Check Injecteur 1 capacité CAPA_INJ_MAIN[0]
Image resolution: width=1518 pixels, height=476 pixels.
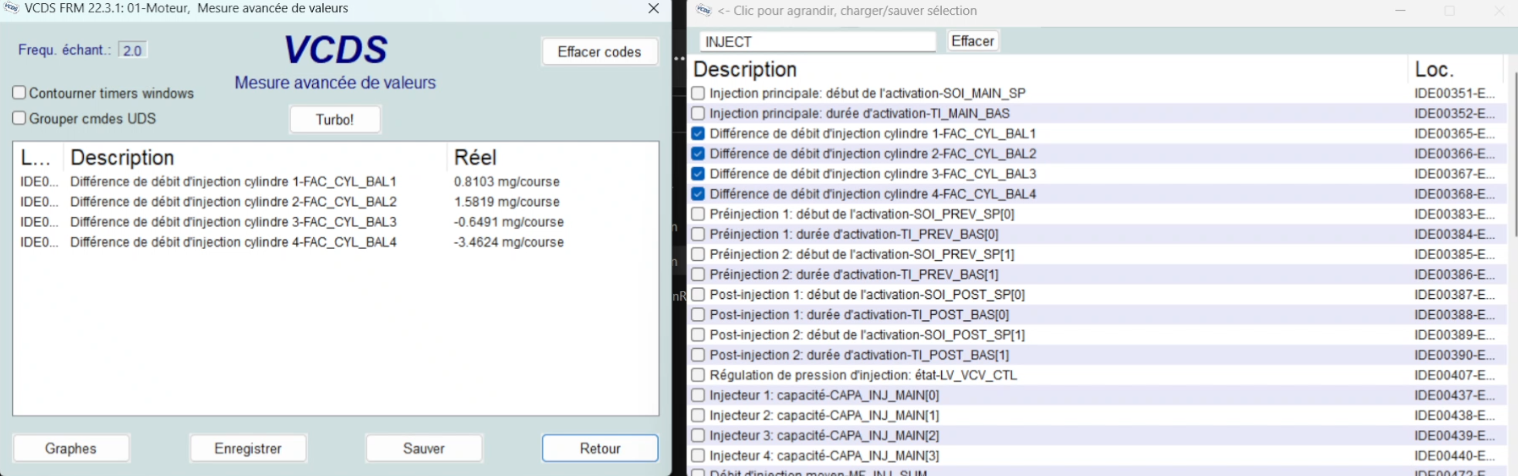coord(698,395)
